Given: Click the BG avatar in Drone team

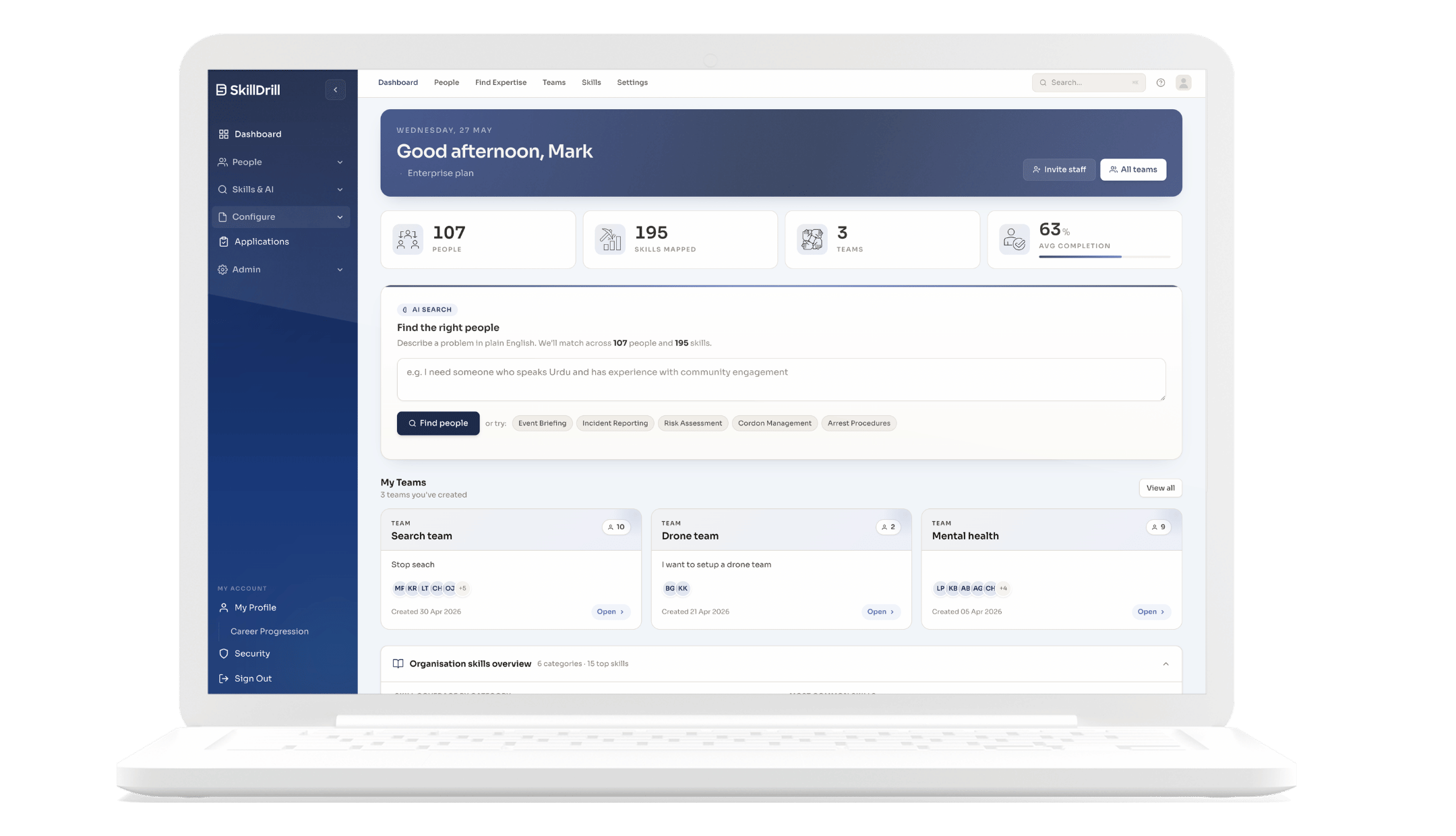Looking at the screenshot, I should tap(670, 589).
